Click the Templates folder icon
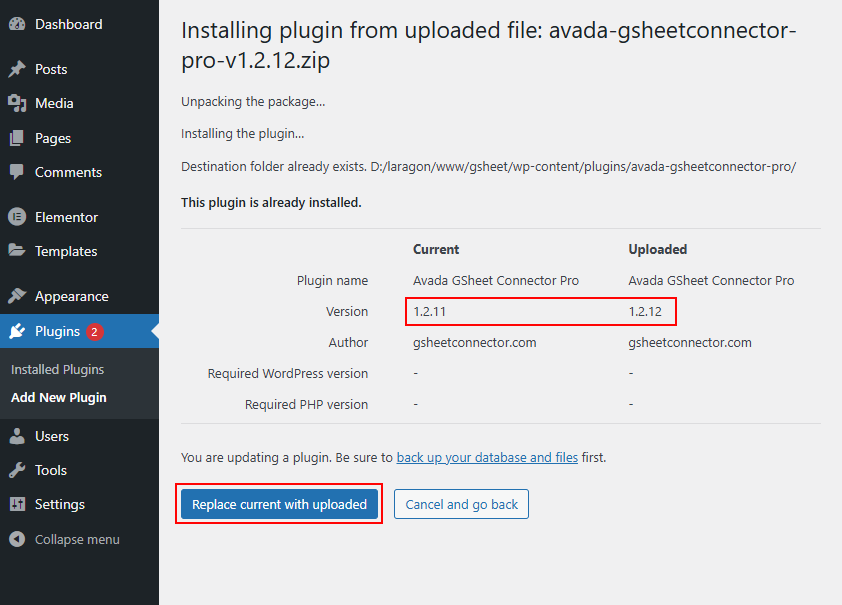 [x=16, y=251]
